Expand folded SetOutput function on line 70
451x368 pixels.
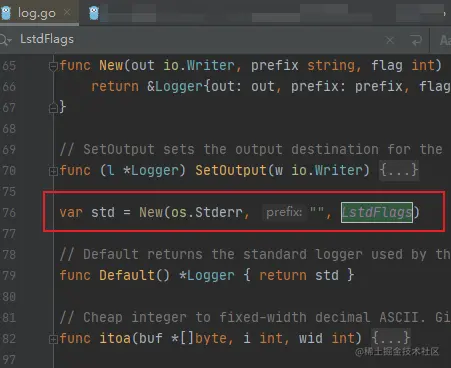coord(53,171)
